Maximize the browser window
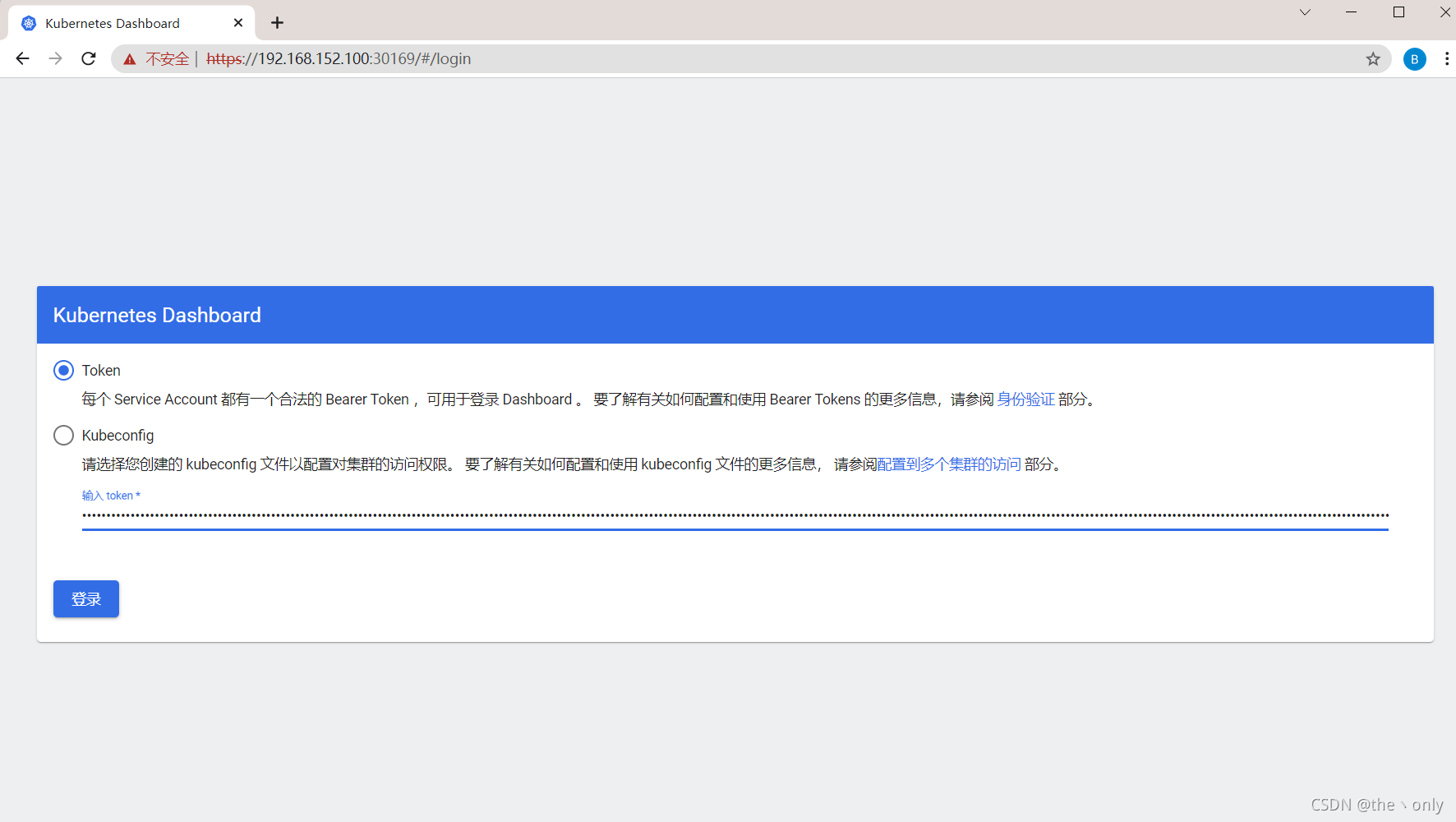This screenshot has width=1456, height=822. 1398,12
